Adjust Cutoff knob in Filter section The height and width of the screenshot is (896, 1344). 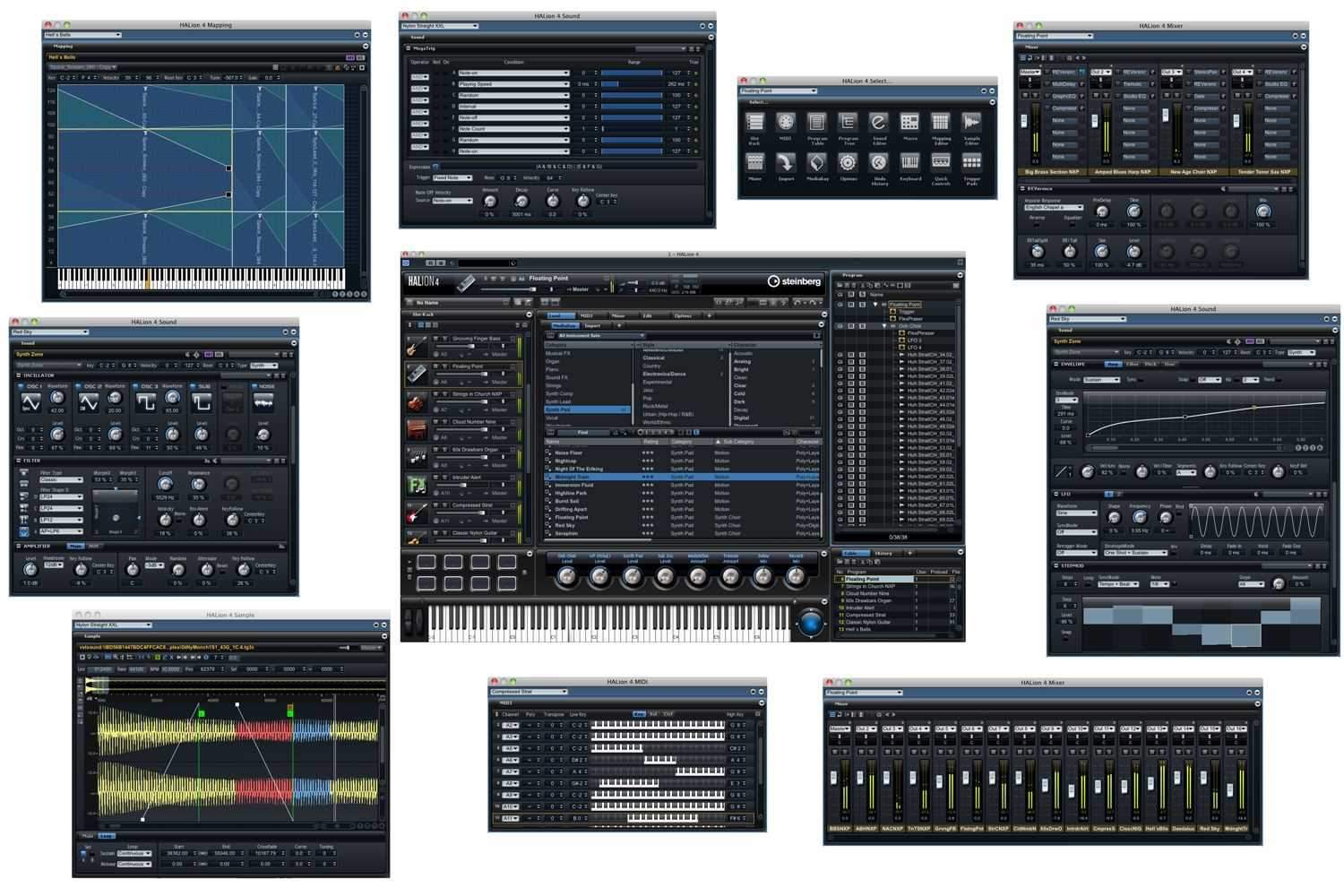[165, 485]
